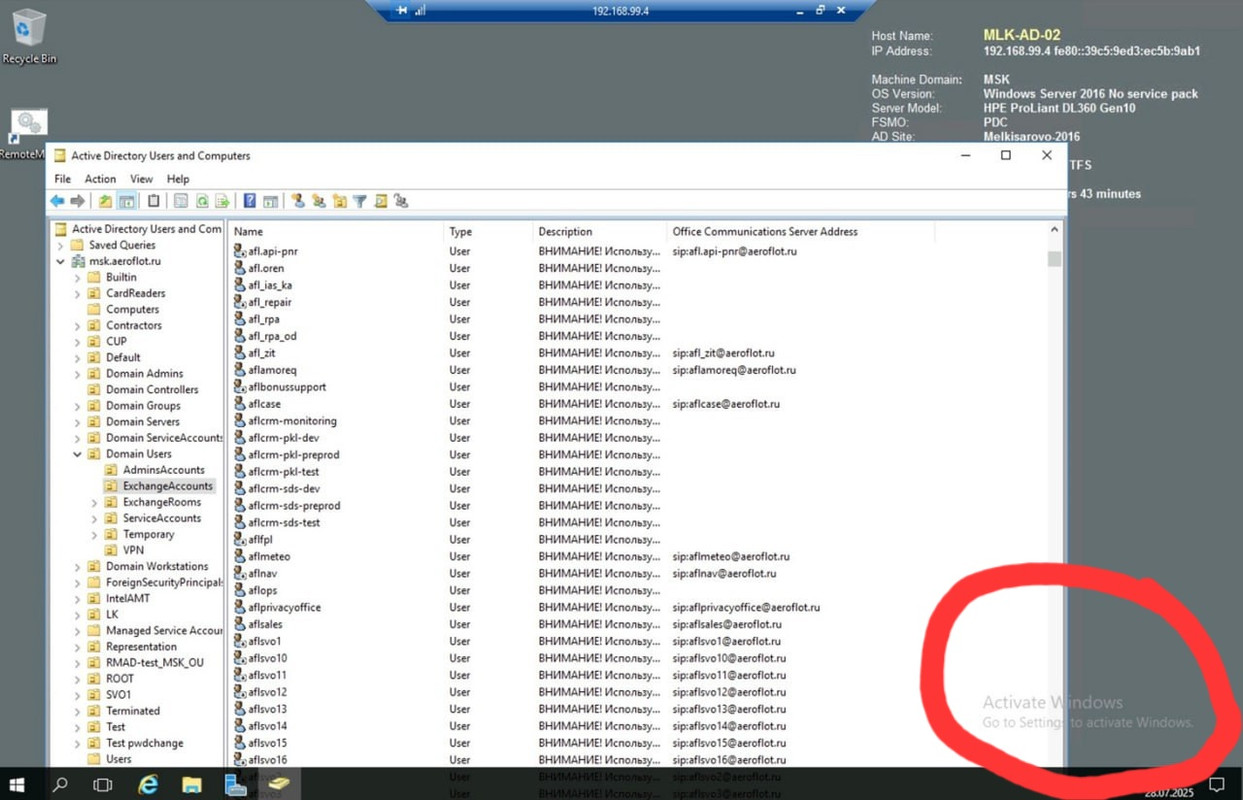Open the View menu
1243x800 pixels.
pos(141,179)
